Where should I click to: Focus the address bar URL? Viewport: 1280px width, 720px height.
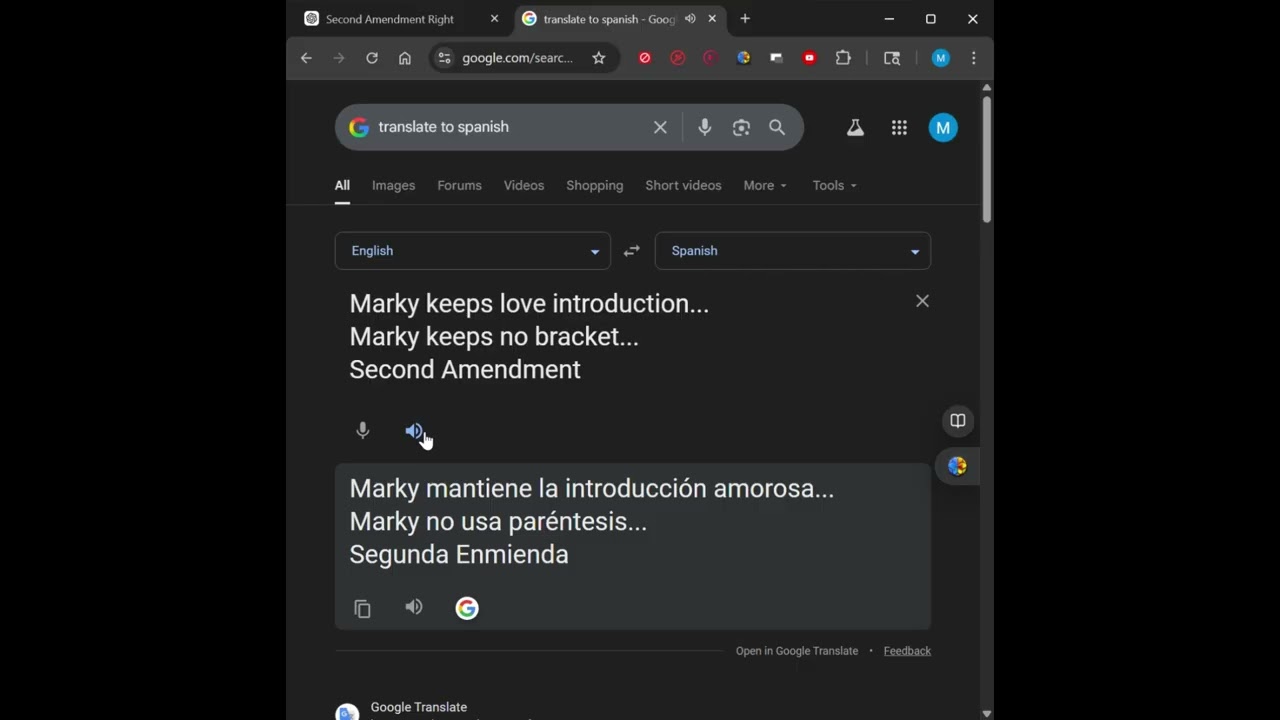coord(517,58)
